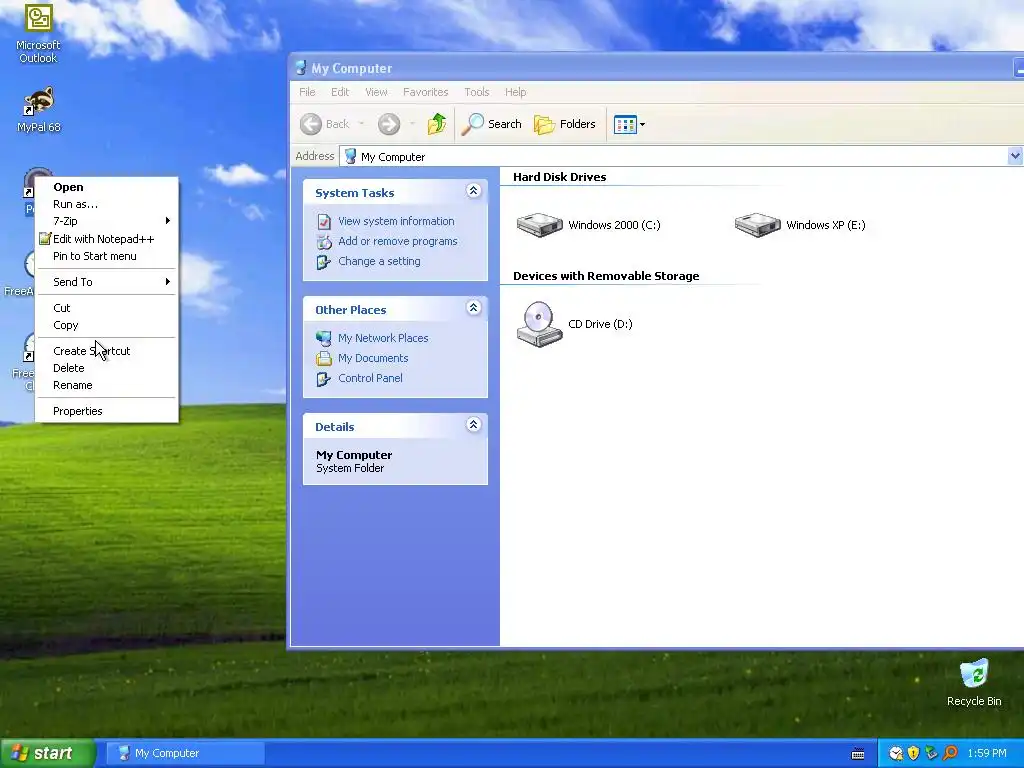
Task: Click the 1:59 PM taskbar clock
Action: pyautogui.click(x=987, y=754)
